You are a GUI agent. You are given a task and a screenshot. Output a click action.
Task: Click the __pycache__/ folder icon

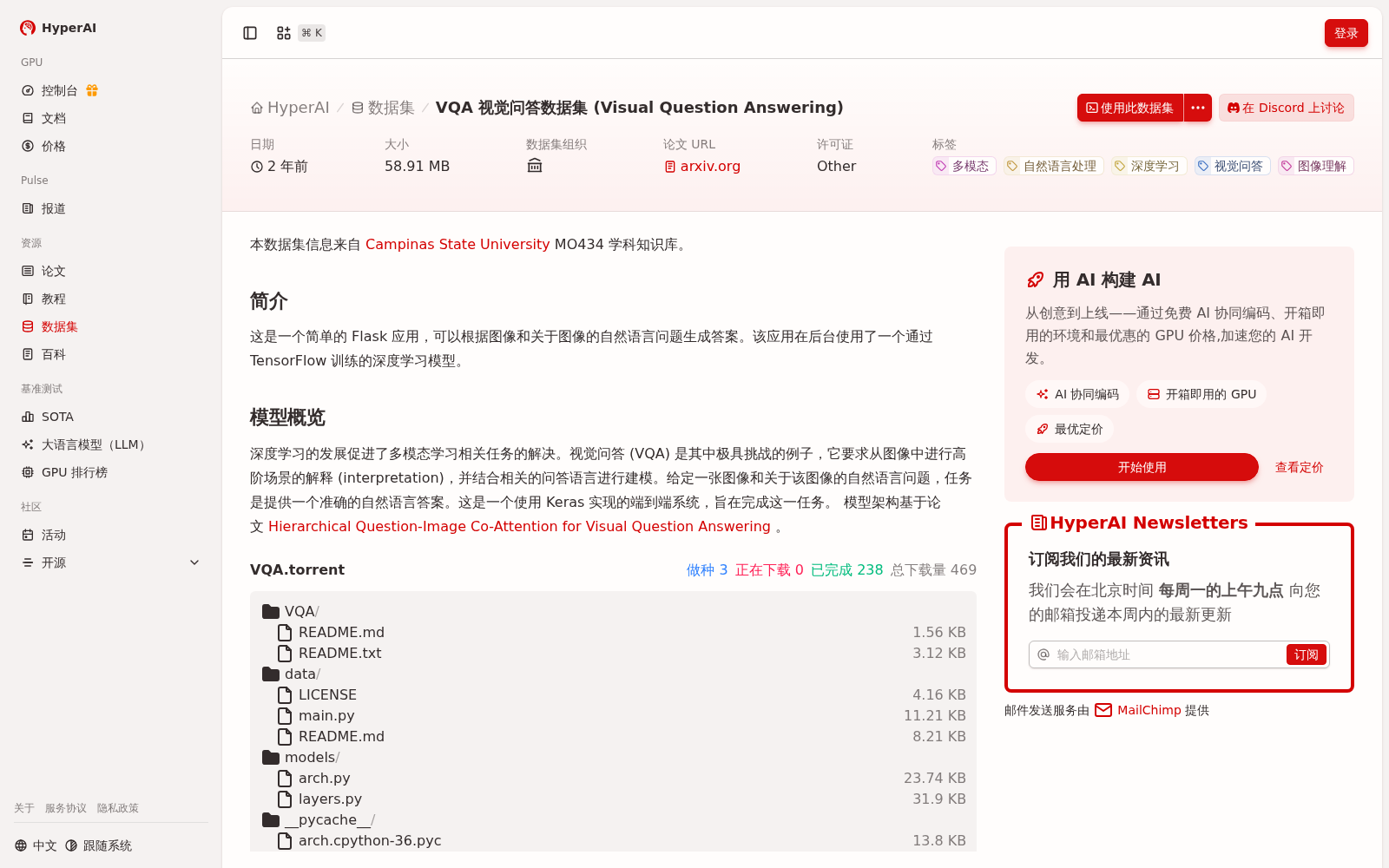[x=271, y=819]
